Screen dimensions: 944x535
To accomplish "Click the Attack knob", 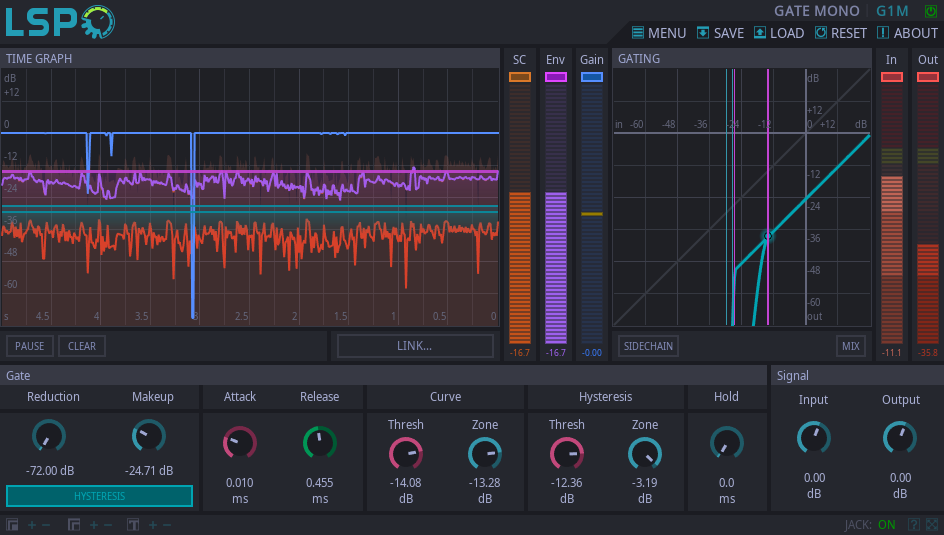I will [240, 444].
